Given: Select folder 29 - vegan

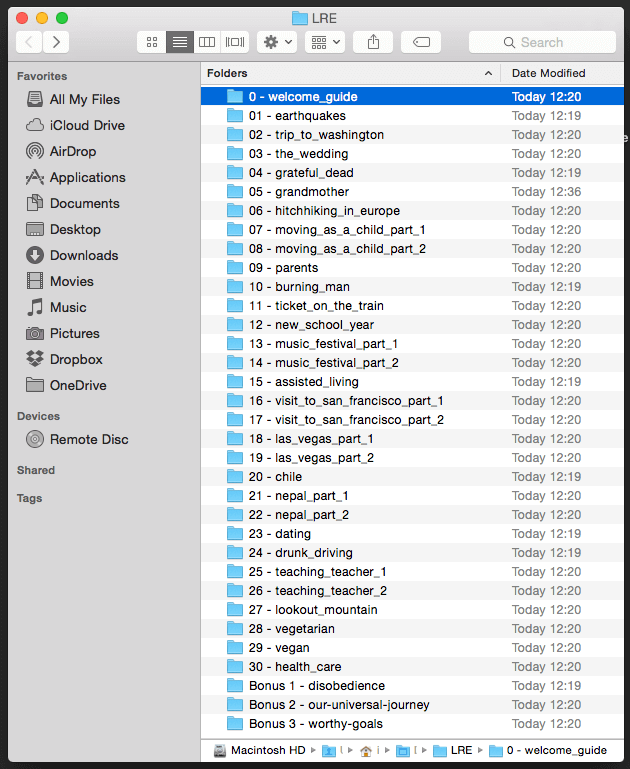Looking at the screenshot, I should tap(412, 648).
